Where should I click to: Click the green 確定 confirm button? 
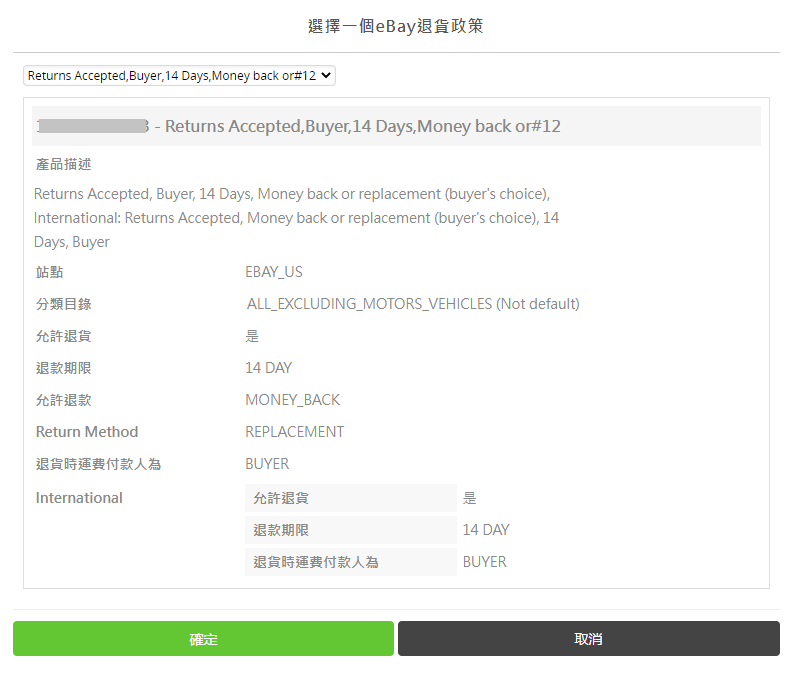pos(203,639)
